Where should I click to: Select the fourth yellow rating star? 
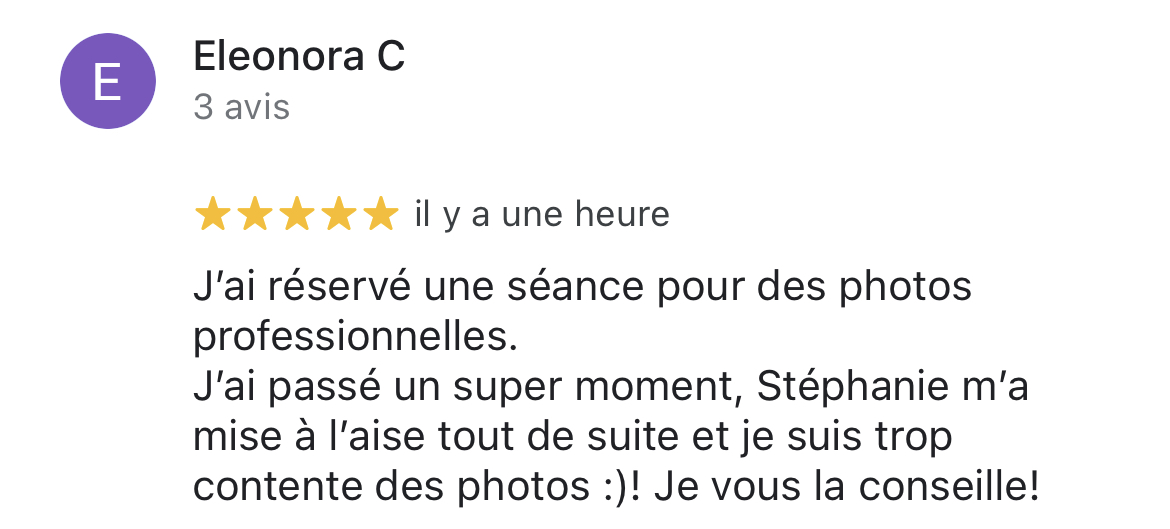click(x=339, y=214)
